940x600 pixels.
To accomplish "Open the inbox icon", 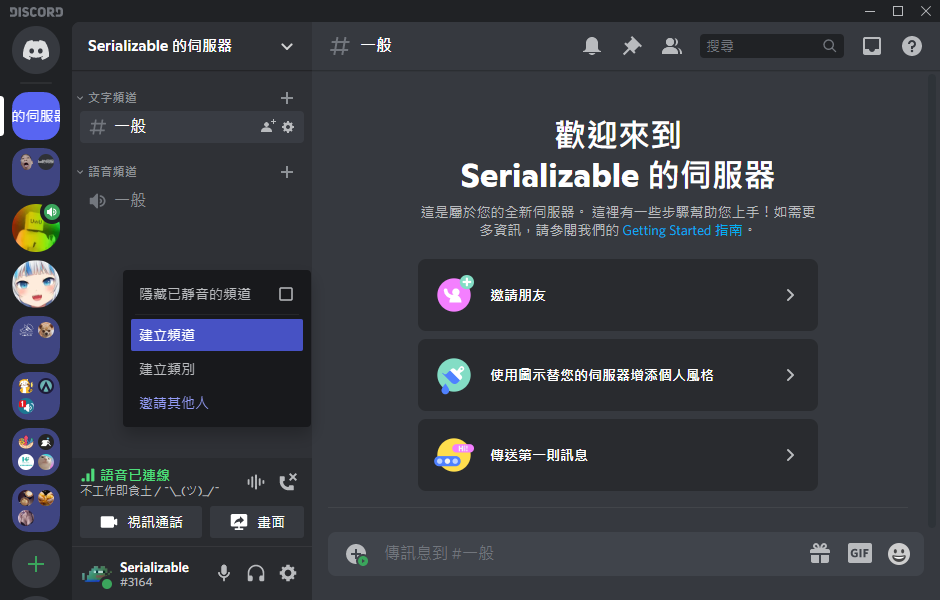I will pos(872,46).
